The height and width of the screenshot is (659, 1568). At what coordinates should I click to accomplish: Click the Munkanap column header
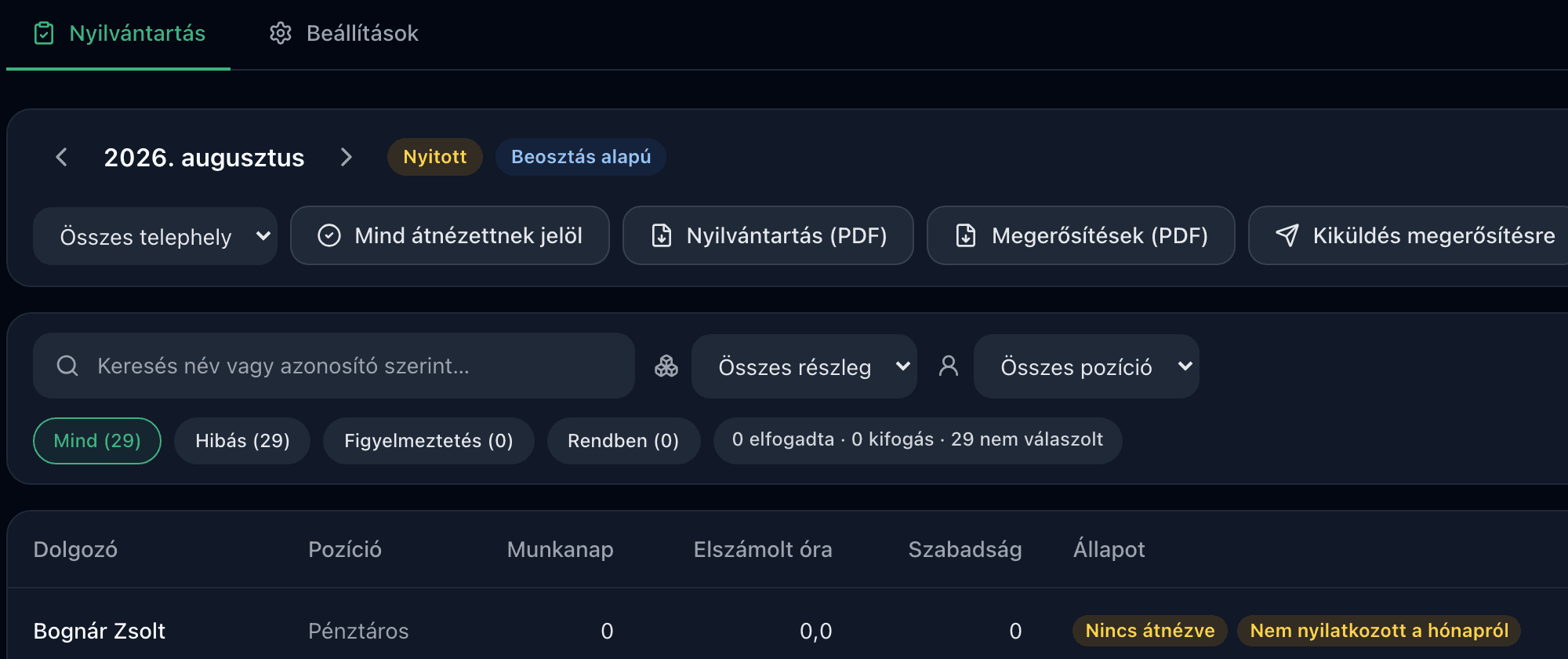[x=561, y=549]
